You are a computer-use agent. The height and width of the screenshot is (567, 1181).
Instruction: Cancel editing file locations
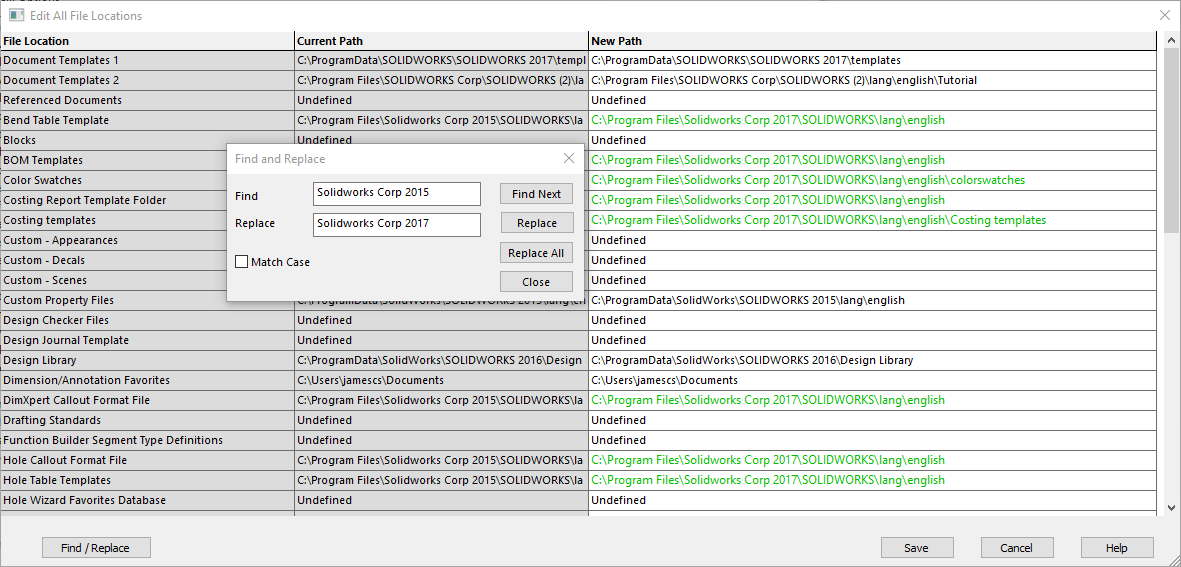tap(1017, 547)
